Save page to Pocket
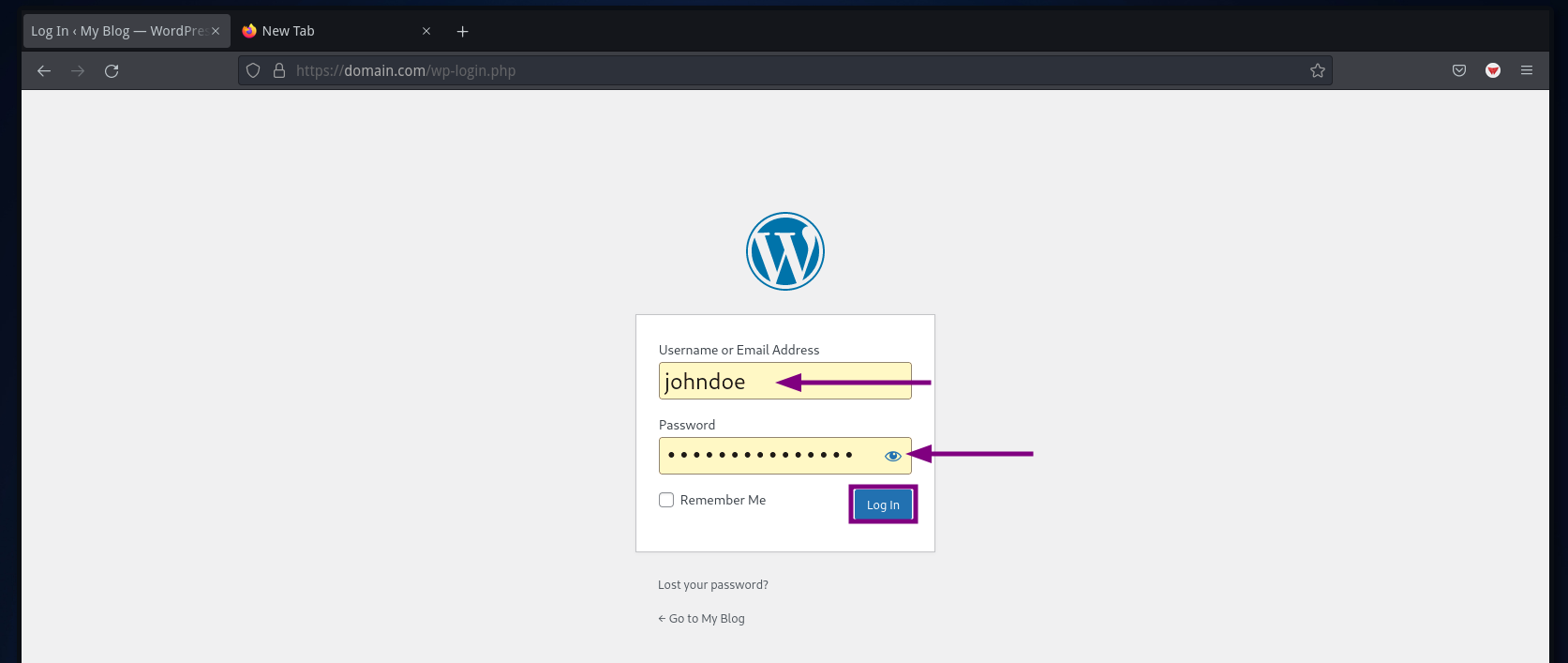 coord(1459,70)
